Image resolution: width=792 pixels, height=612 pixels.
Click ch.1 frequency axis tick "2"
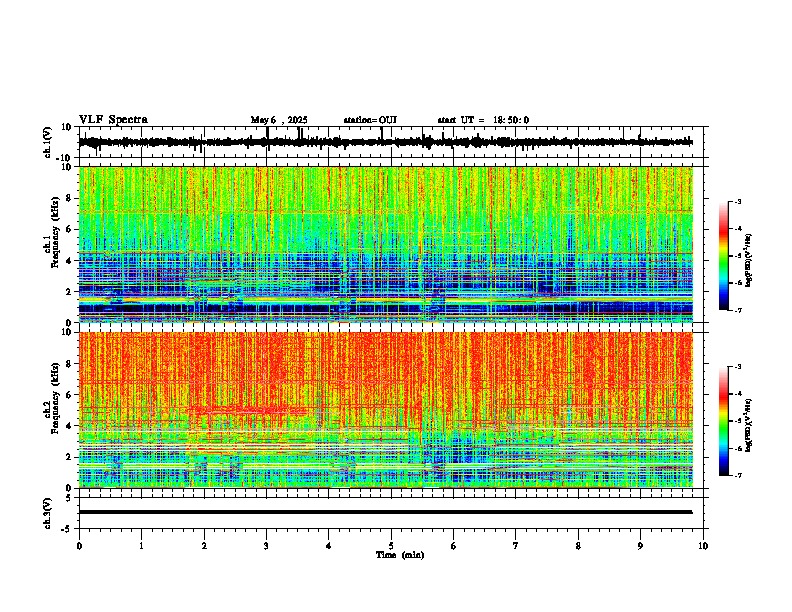coord(70,292)
